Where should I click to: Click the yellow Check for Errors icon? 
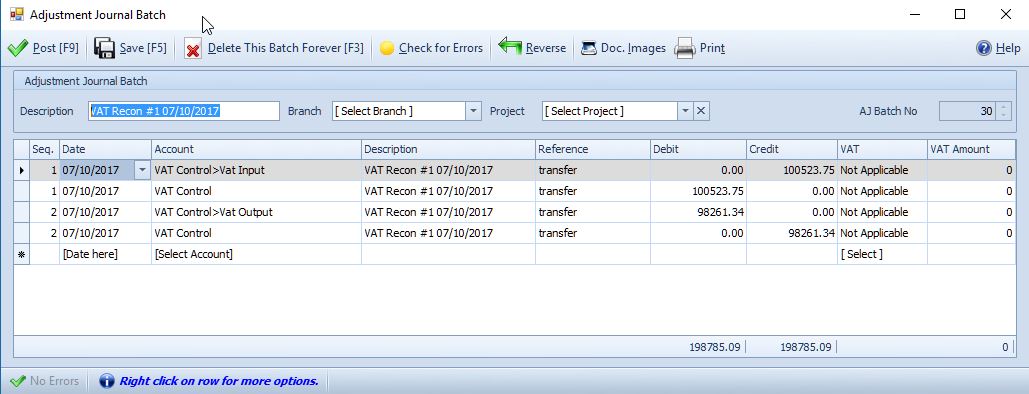pyautogui.click(x=387, y=48)
